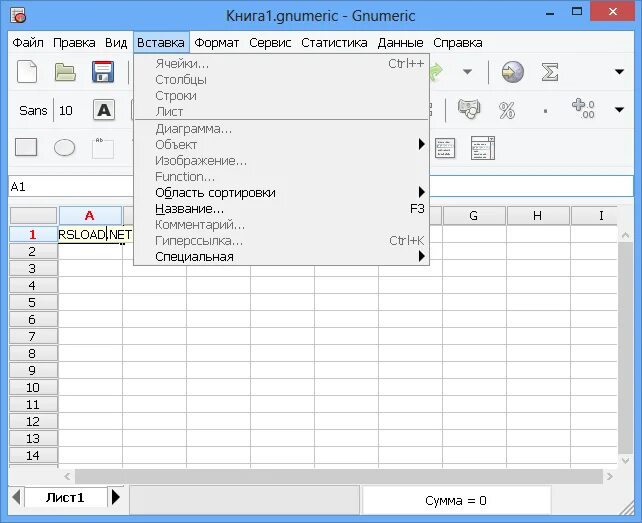Click the Gnumeric application icon in title bar
The image size is (642, 523).
click(18, 16)
